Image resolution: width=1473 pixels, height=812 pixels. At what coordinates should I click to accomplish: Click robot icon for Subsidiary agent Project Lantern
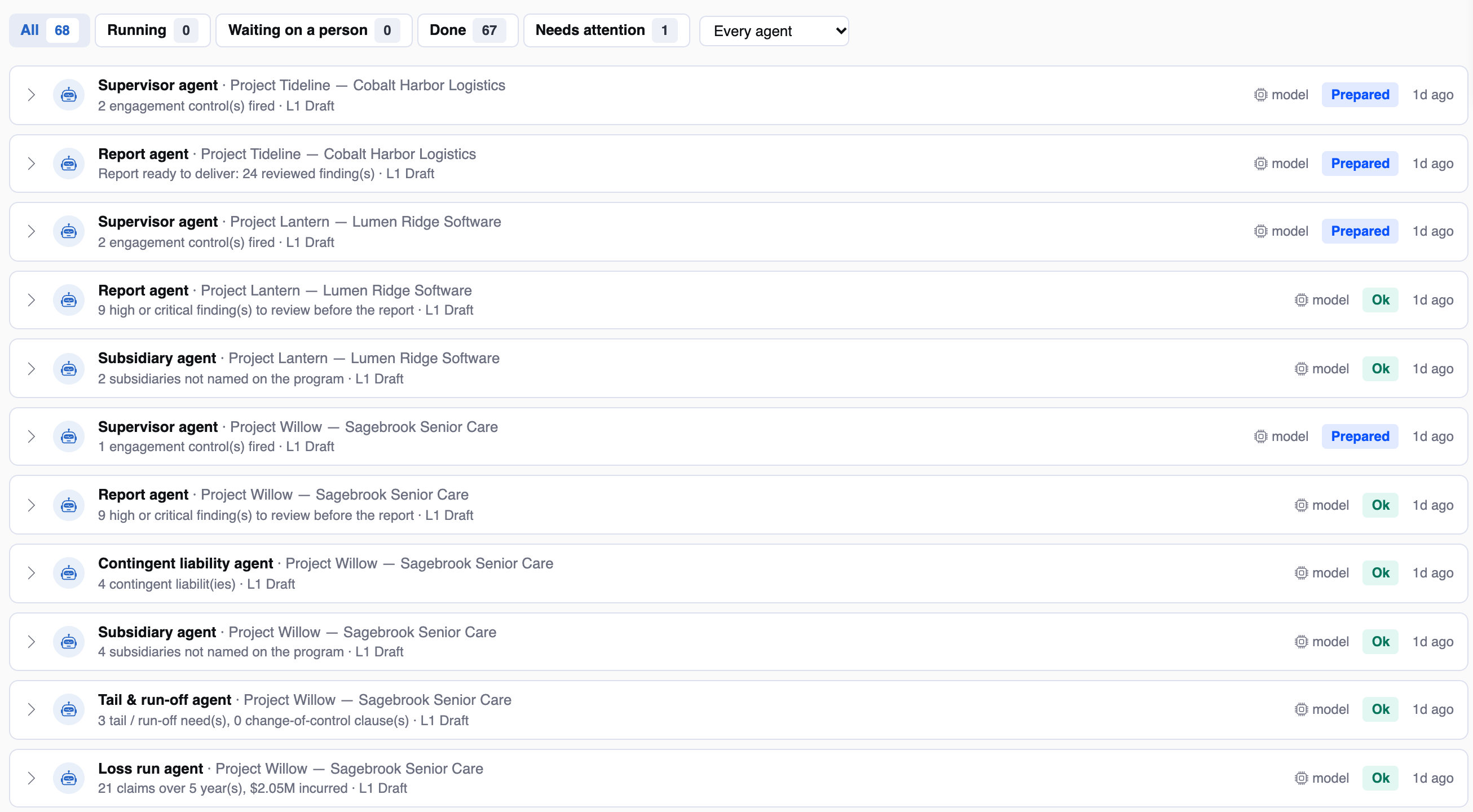click(69, 369)
